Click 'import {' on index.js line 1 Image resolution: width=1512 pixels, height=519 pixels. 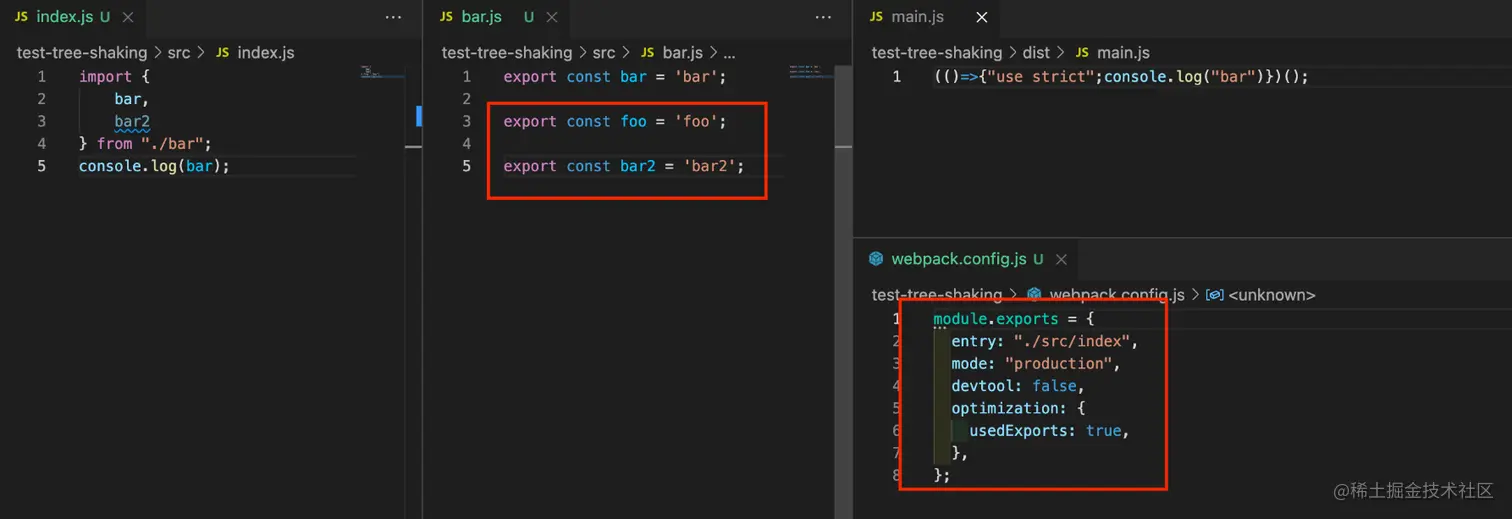(x=114, y=77)
